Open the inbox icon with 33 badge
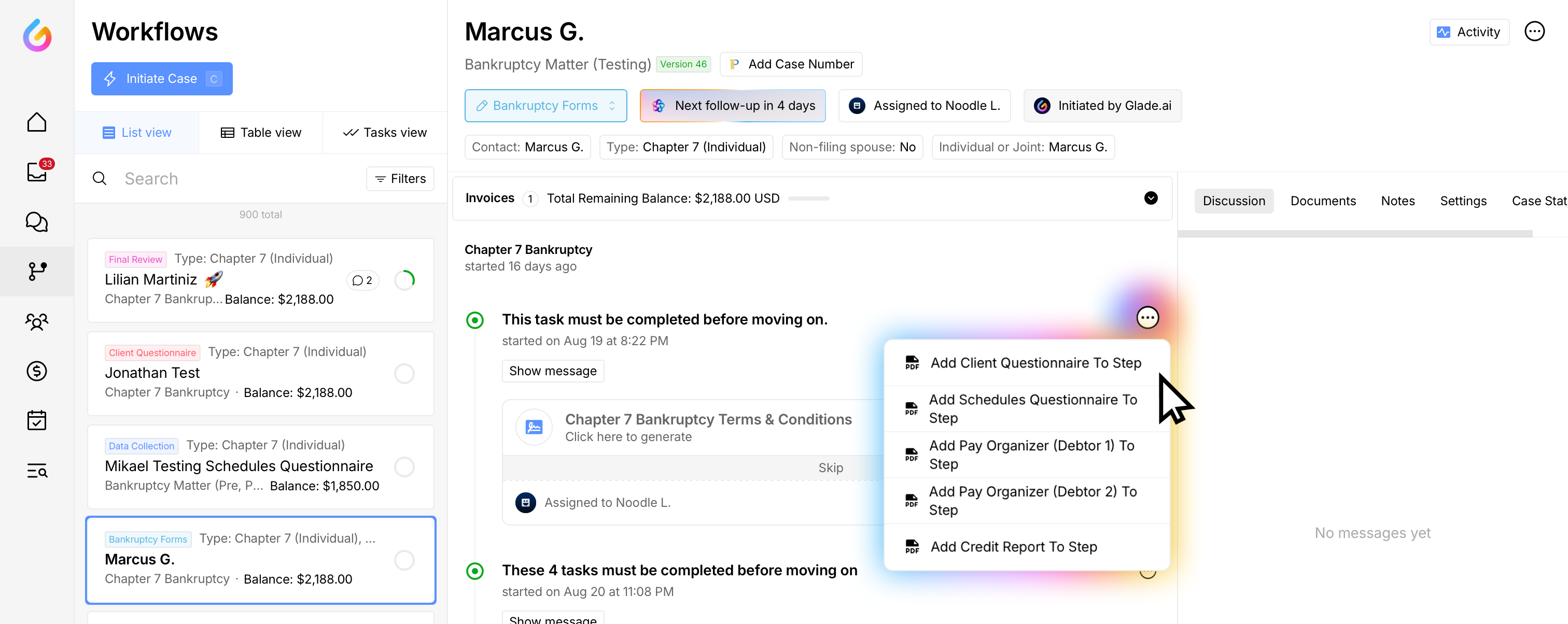Viewport: 1568px width, 624px height. pos(36,172)
